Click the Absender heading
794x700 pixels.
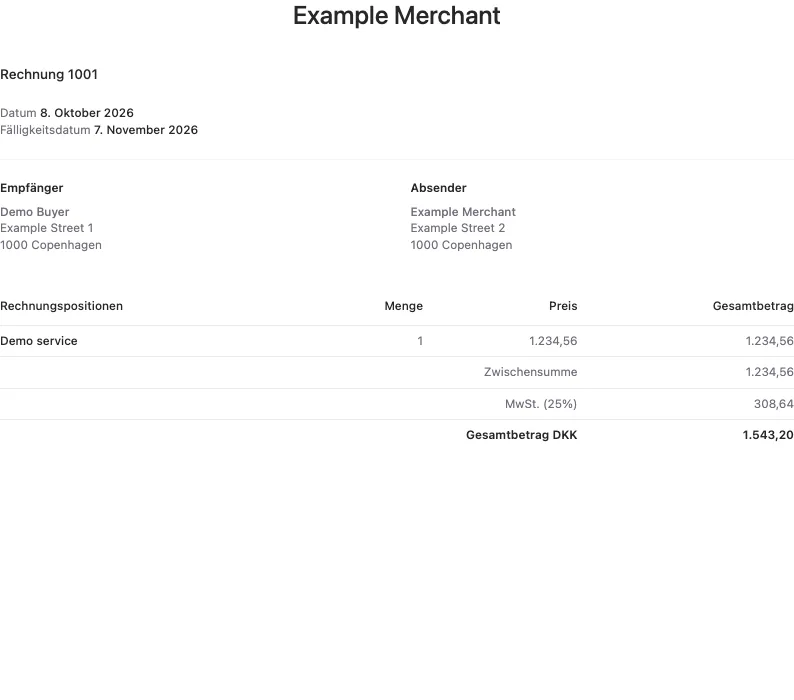(439, 188)
